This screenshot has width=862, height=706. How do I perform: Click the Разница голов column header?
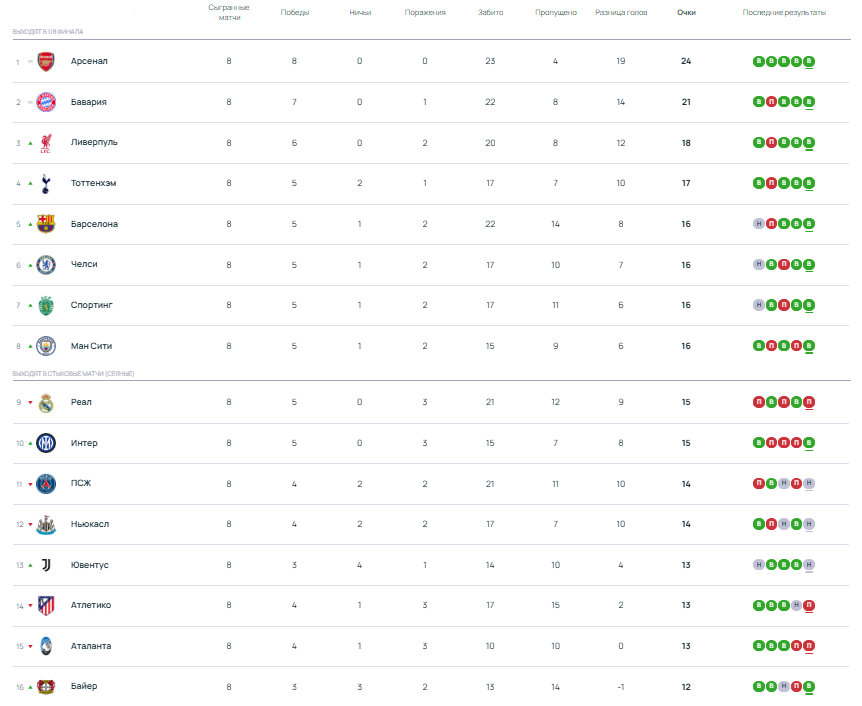point(620,13)
